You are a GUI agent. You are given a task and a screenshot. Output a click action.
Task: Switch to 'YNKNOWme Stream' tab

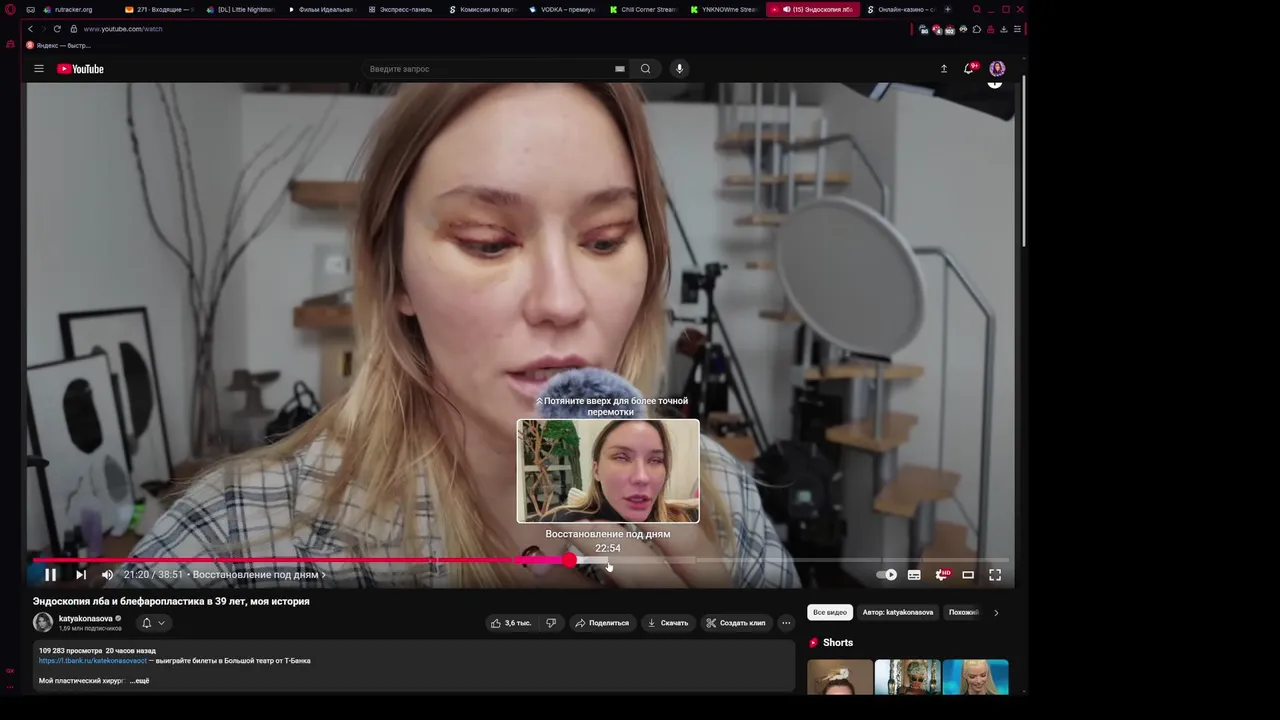725,9
